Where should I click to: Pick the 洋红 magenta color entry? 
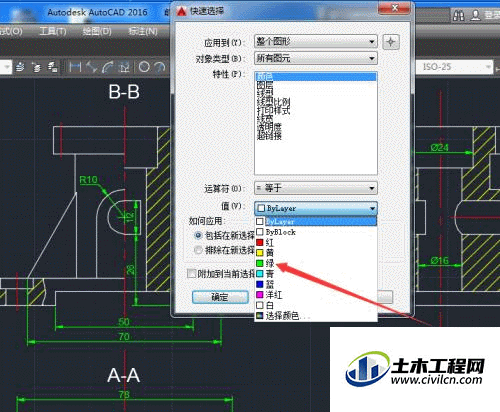[x=316, y=295]
